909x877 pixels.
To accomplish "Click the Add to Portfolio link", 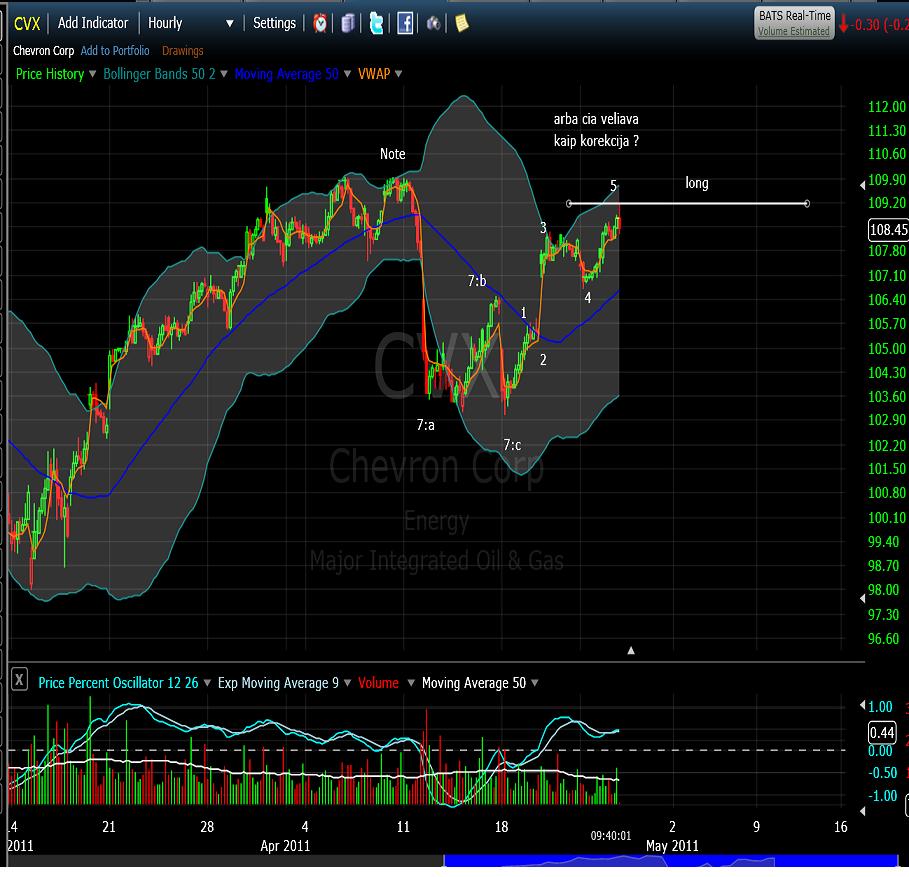I will click(115, 51).
